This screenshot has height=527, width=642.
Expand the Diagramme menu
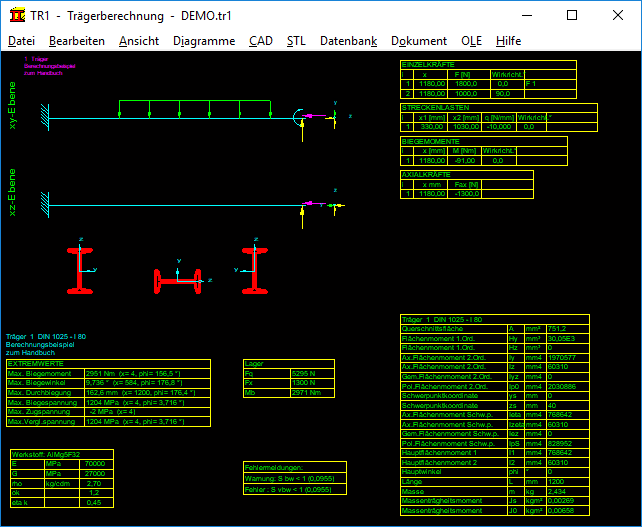[204, 41]
